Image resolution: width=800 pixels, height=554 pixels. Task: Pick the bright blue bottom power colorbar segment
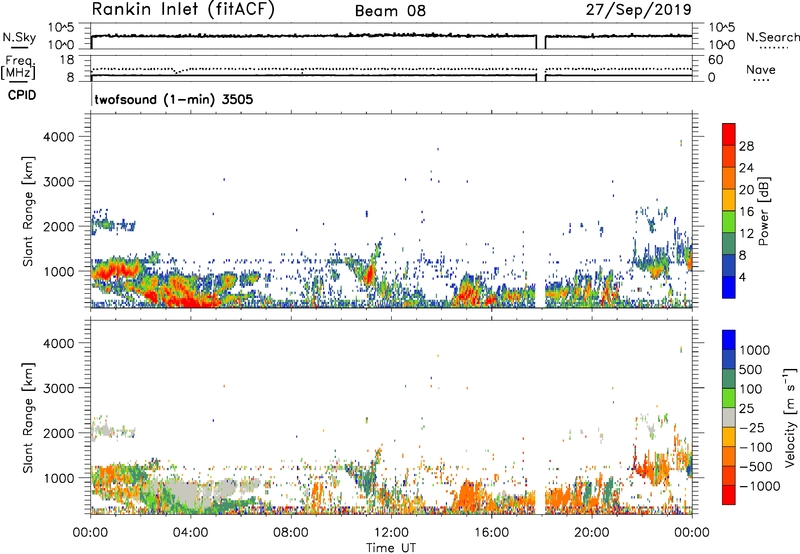[x=729, y=287]
